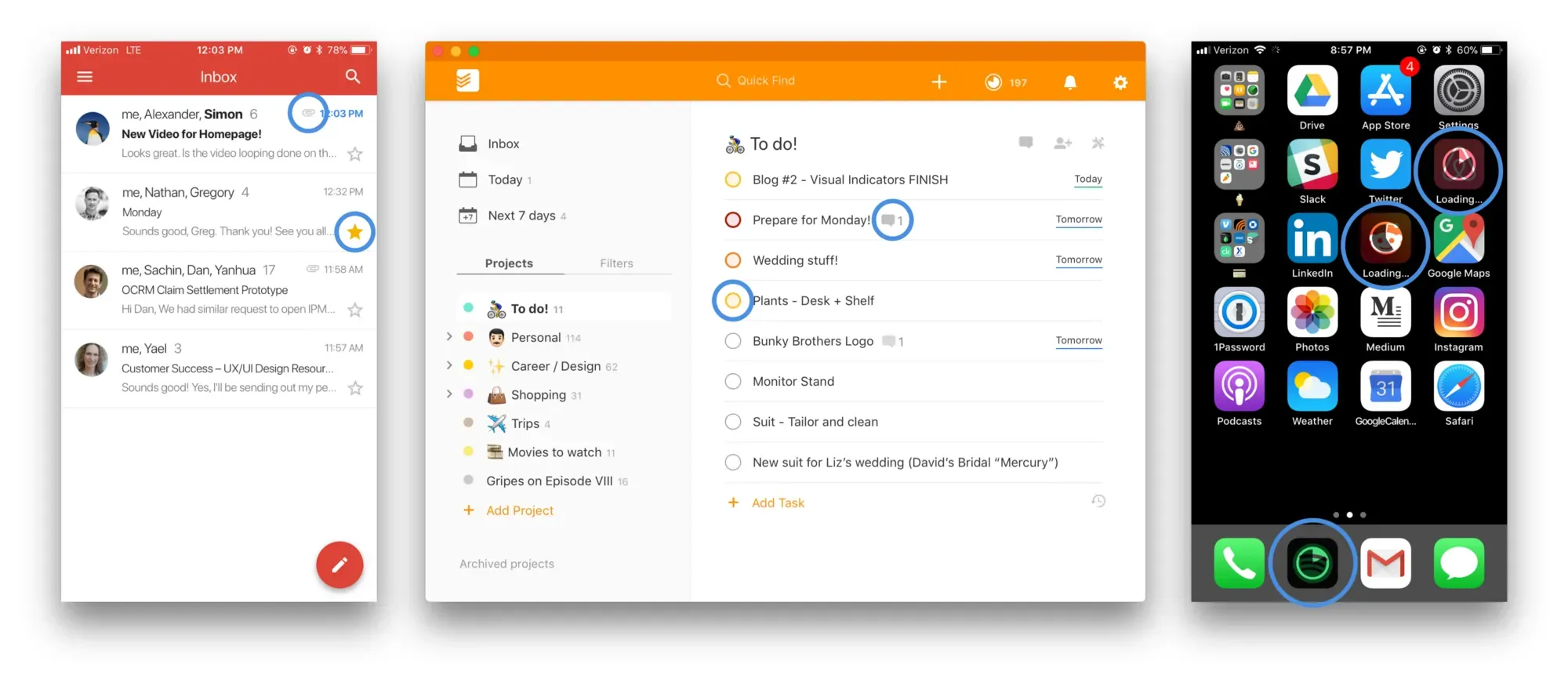The width and height of the screenshot is (1568, 686).
Task: Check off Bunky Brothers Logo task
Action: (x=733, y=341)
